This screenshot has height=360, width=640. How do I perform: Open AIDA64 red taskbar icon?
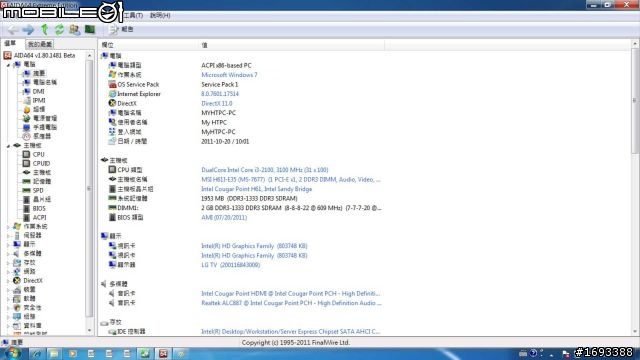(x=163, y=354)
